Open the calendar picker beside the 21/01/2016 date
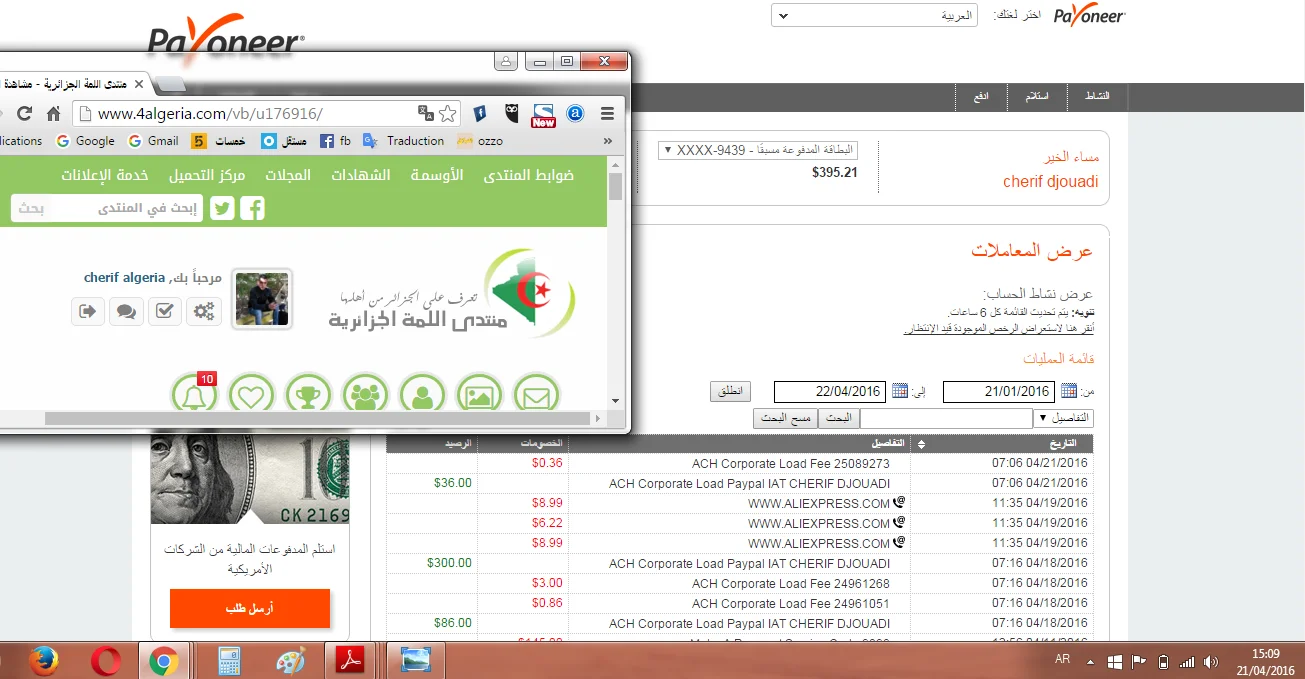The image size is (1305, 679). (1069, 391)
